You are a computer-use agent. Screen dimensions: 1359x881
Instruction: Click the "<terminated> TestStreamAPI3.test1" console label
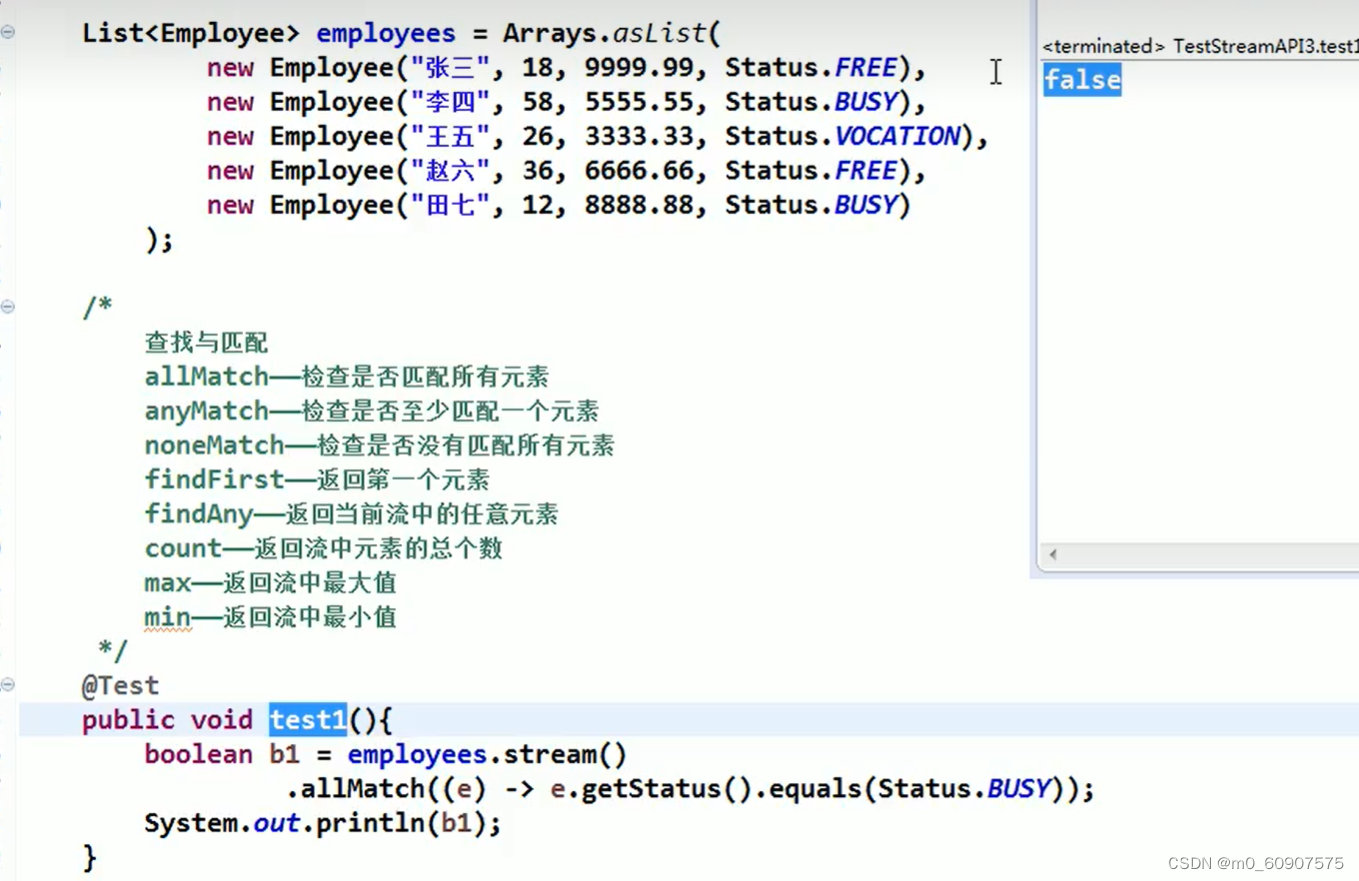coord(1200,46)
